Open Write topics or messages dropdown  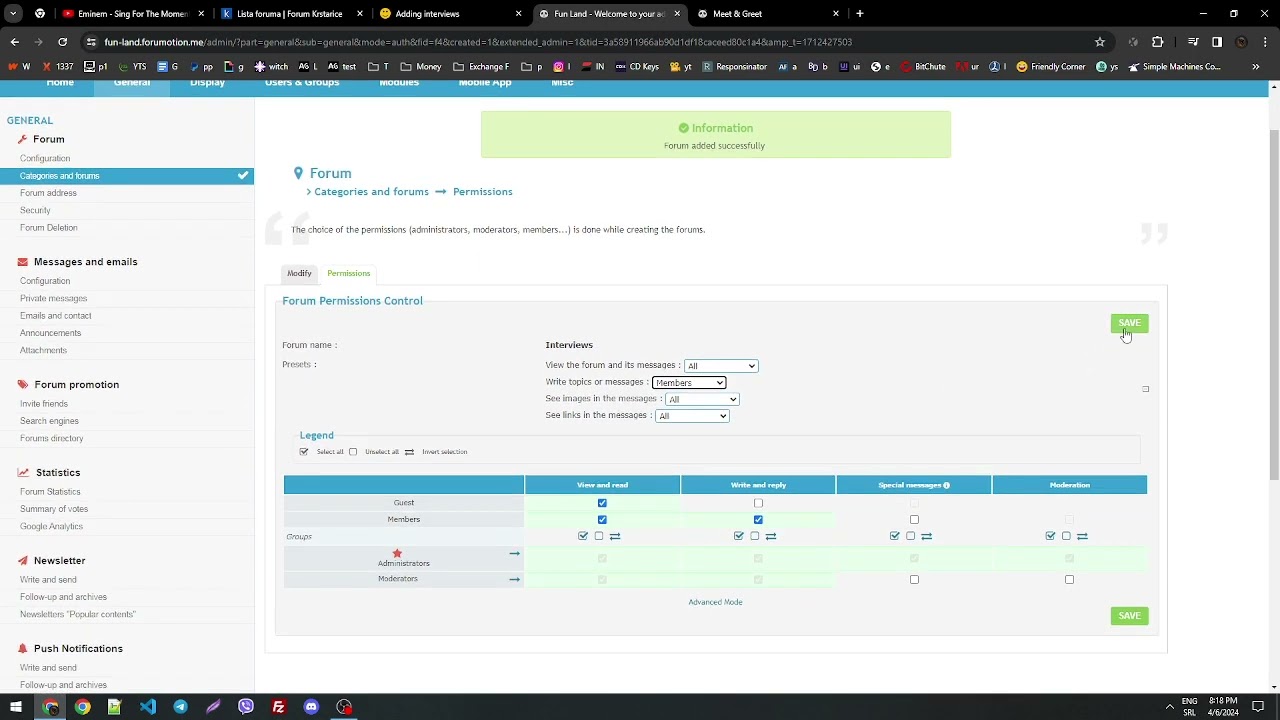689,383
